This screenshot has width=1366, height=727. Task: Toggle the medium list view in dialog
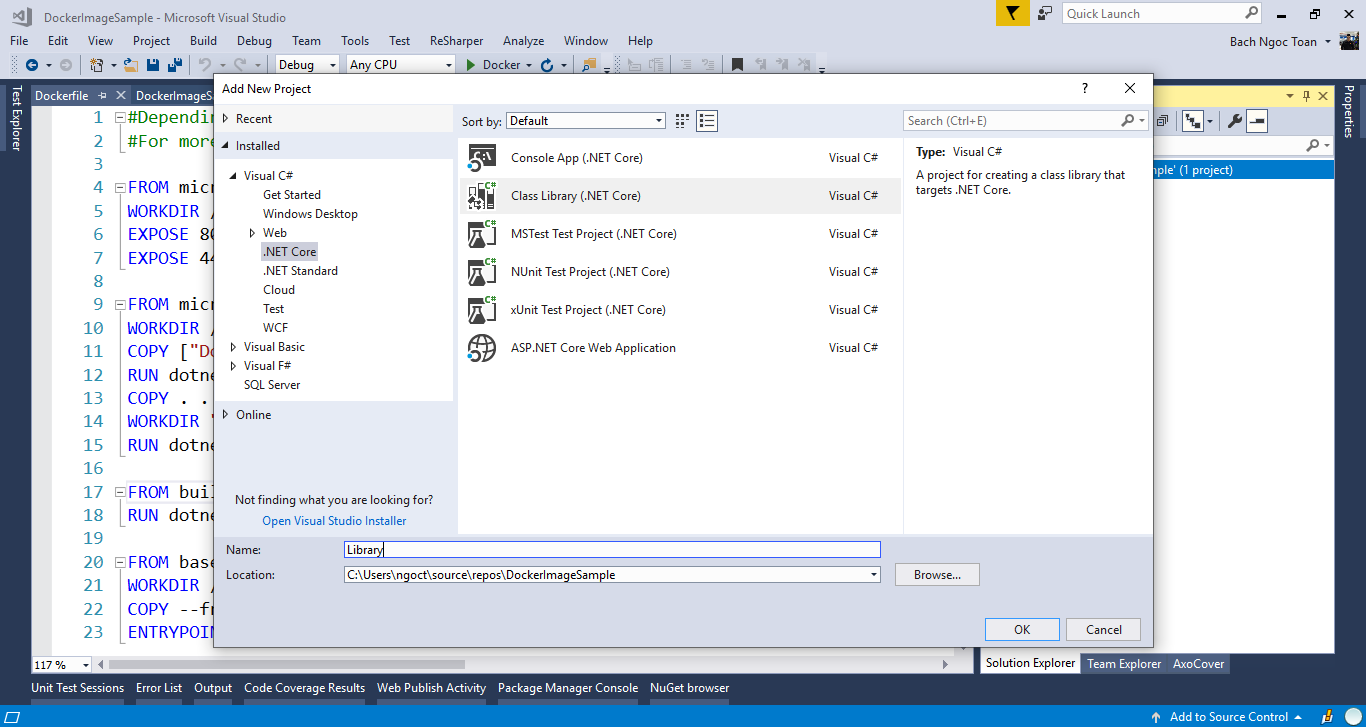tap(707, 121)
